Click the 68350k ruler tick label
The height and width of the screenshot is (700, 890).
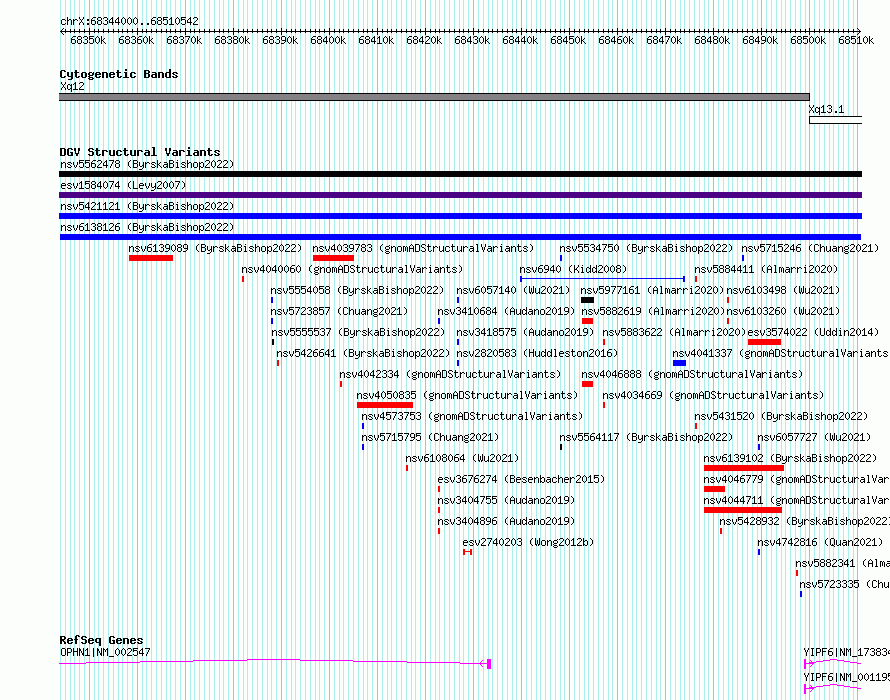(88, 40)
